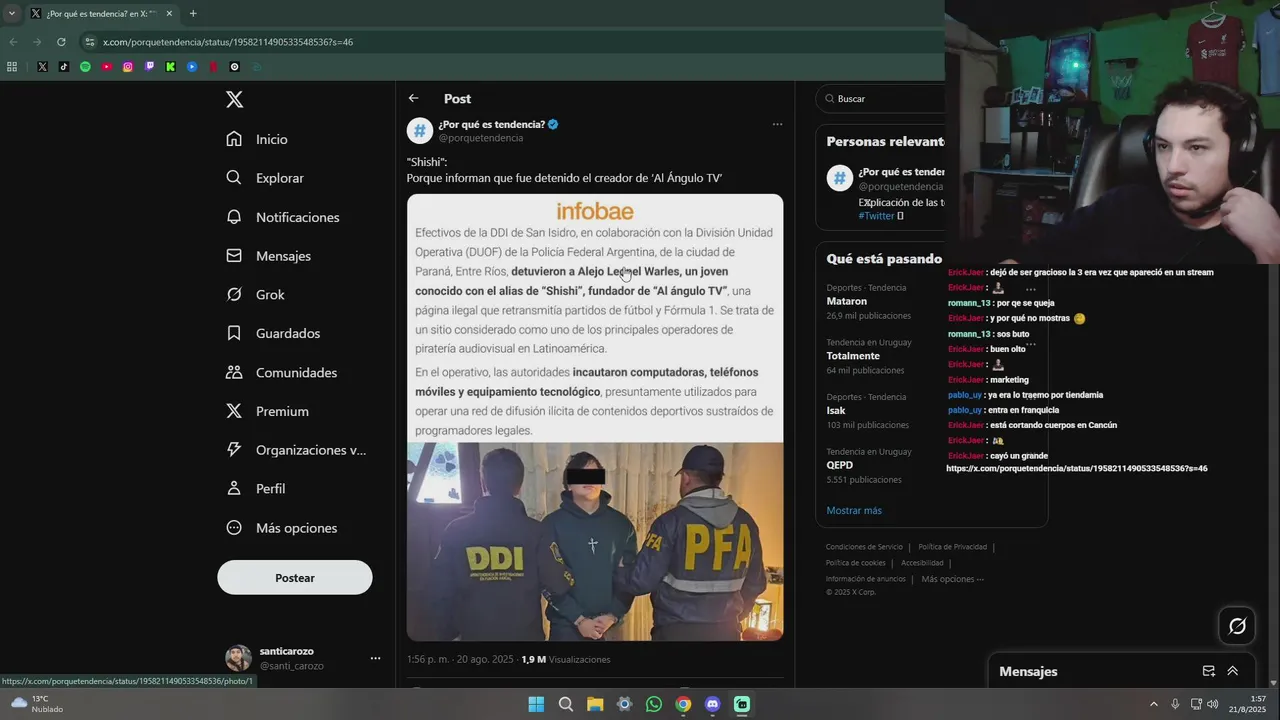Open Guardados bookmark icon
The height and width of the screenshot is (720, 1280).
point(234,333)
